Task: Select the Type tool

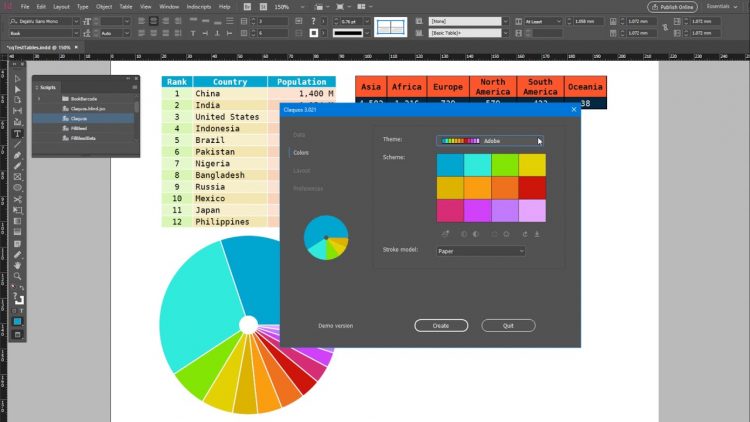Action: pos(18,133)
